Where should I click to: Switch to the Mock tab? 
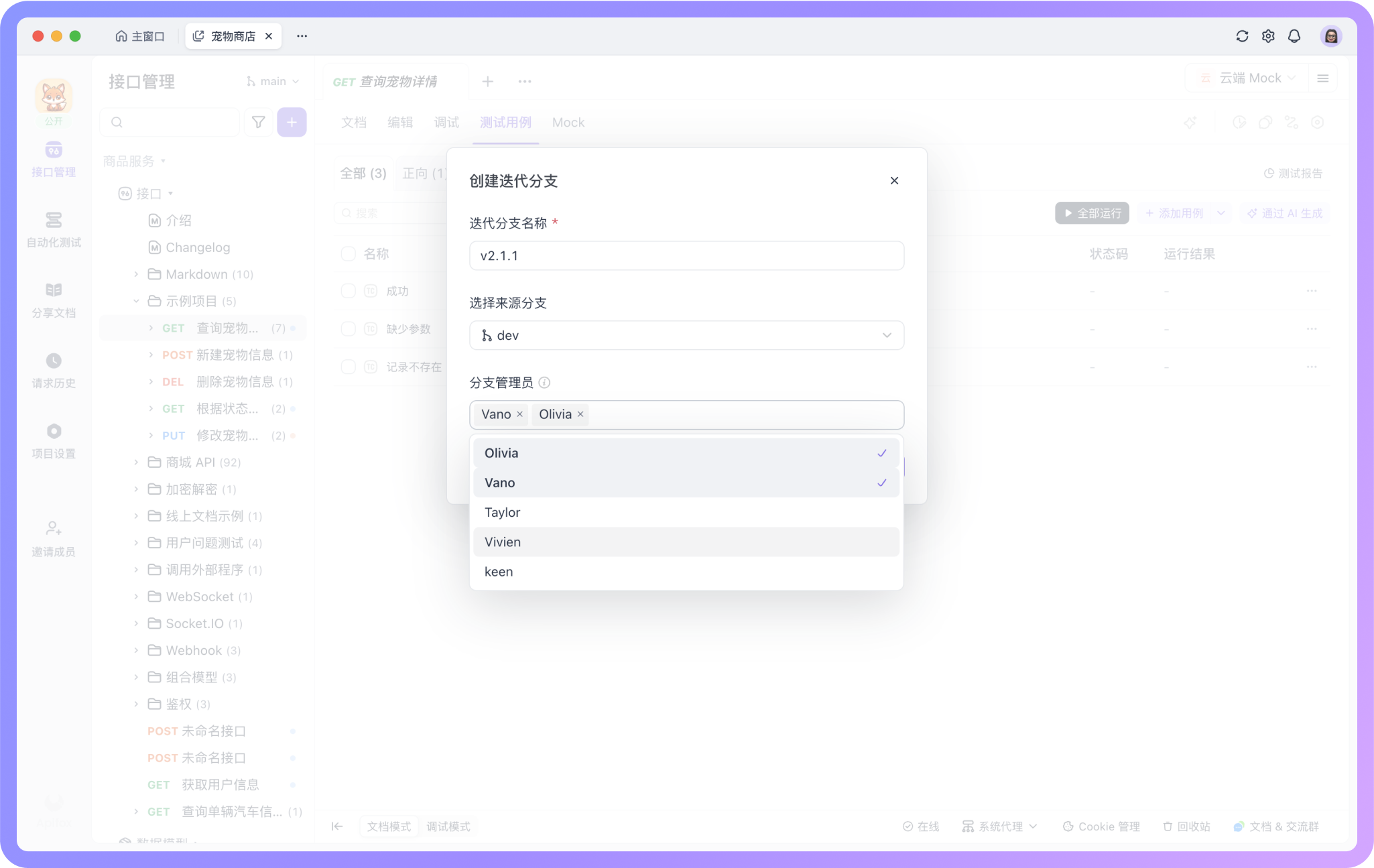tap(568, 123)
